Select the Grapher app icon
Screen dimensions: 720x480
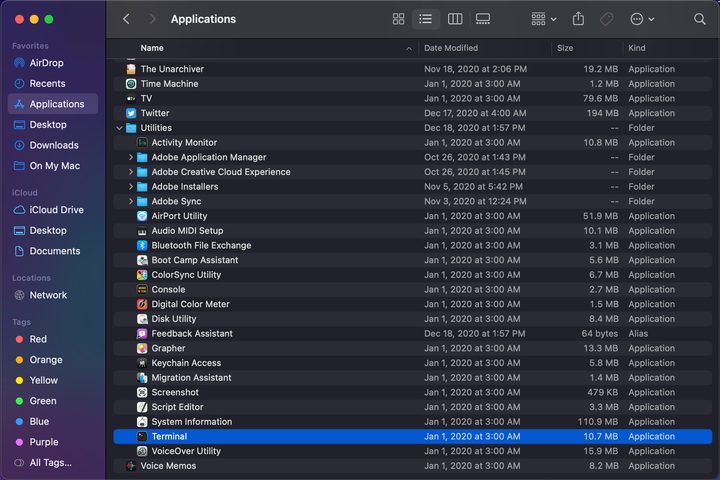142,349
